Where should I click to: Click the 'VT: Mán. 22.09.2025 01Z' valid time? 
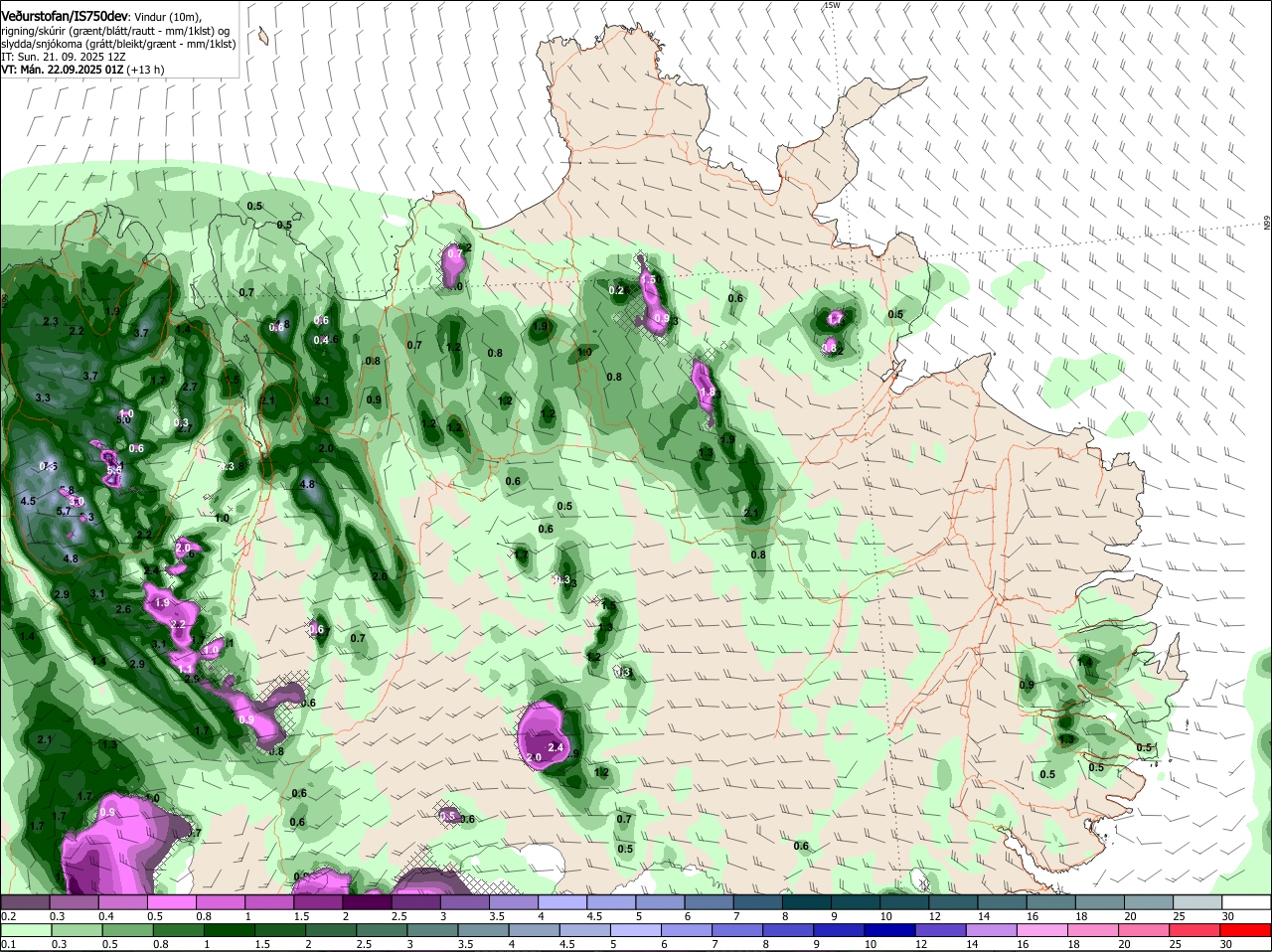pos(61,70)
